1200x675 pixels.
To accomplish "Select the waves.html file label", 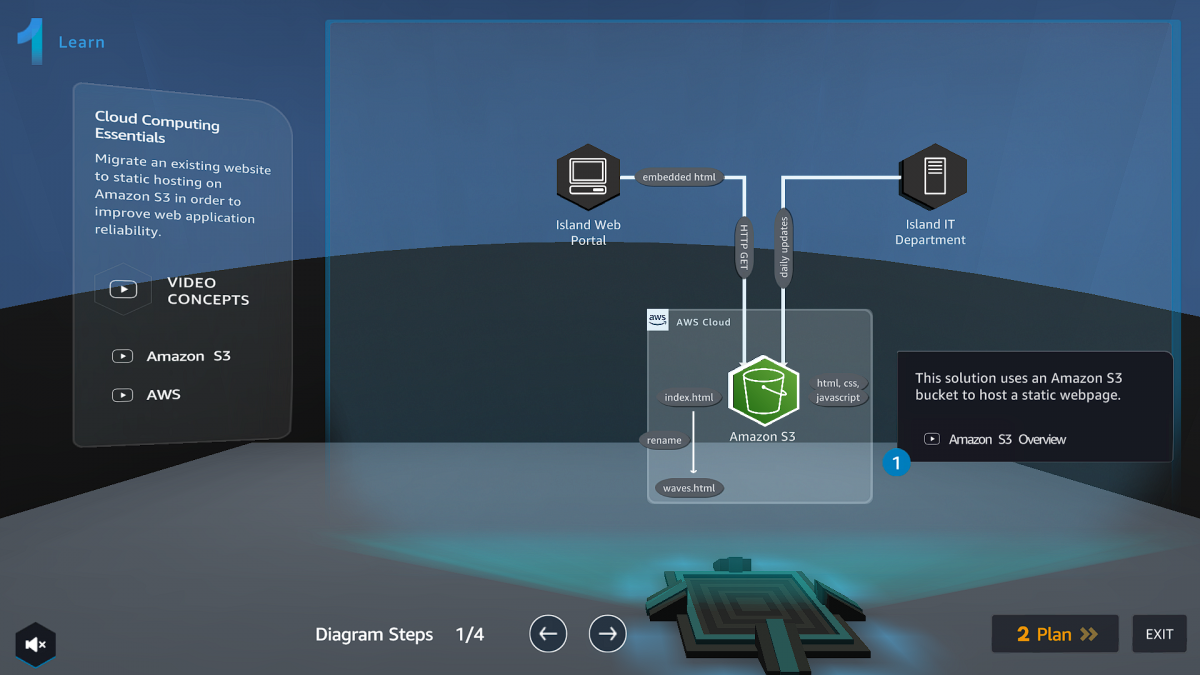I will [688, 488].
